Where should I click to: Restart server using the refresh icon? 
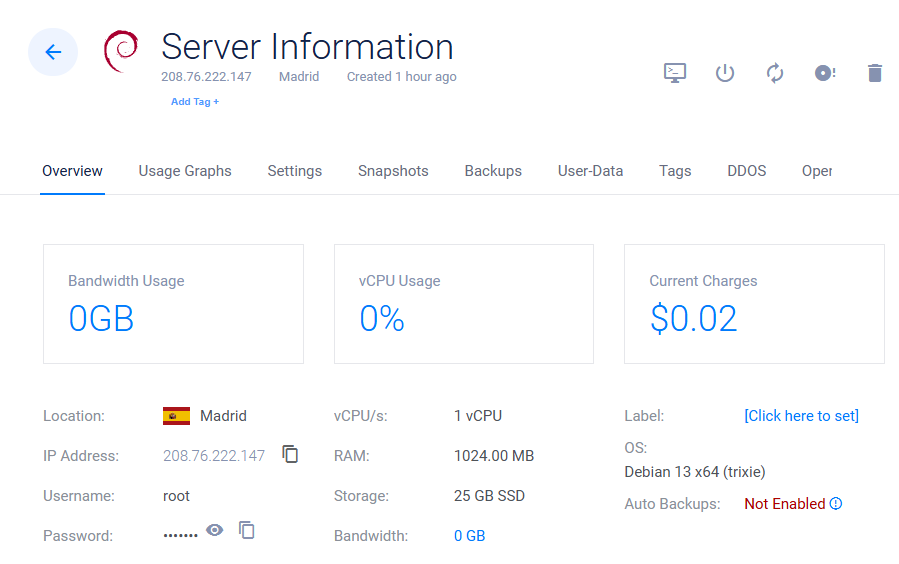[x=775, y=73]
